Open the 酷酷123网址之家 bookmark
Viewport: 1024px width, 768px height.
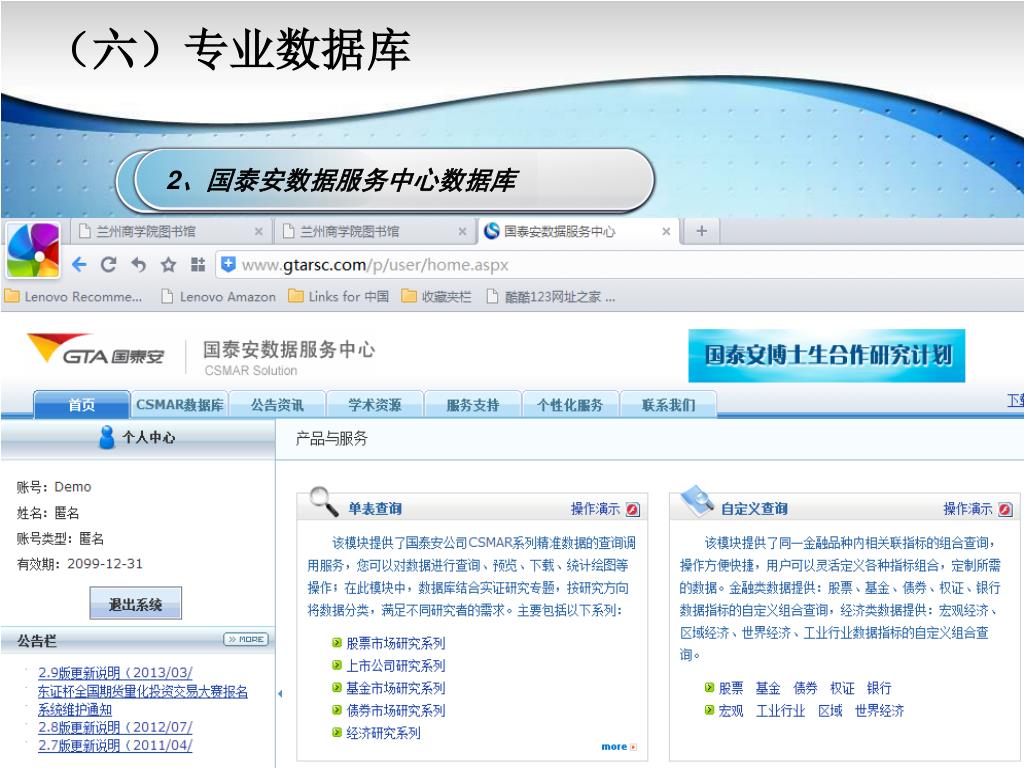(x=551, y=297)
